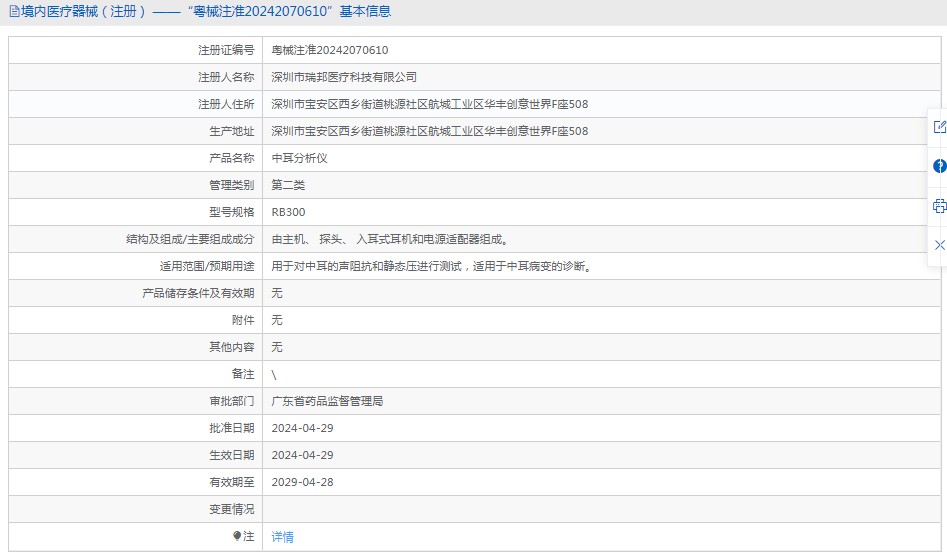Viewport: 947px width, 558px height.
Task: Click the 审批部门 label
Action: (231, 401)
